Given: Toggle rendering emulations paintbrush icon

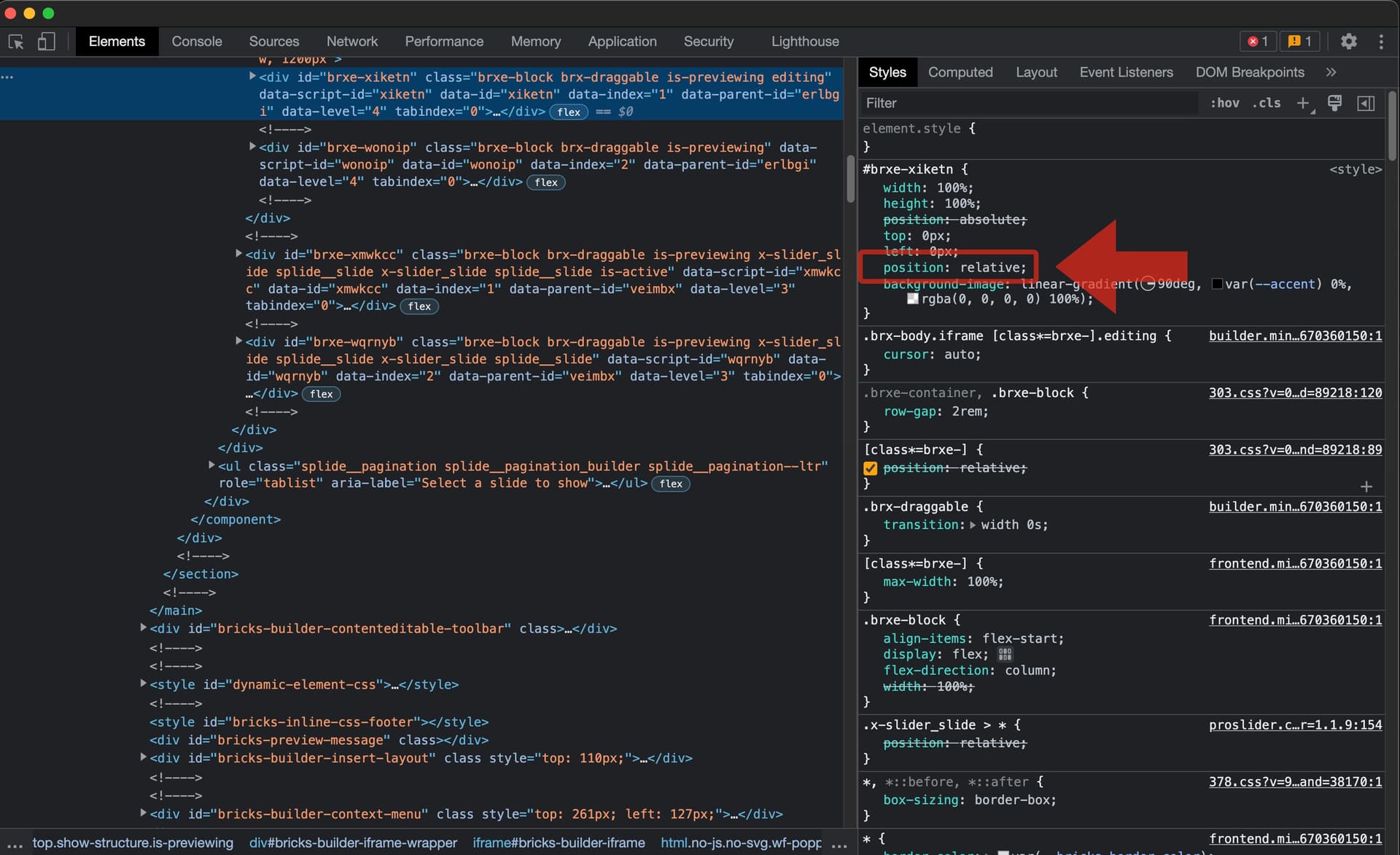Looking at the screenshot, I should (1334, 103).
